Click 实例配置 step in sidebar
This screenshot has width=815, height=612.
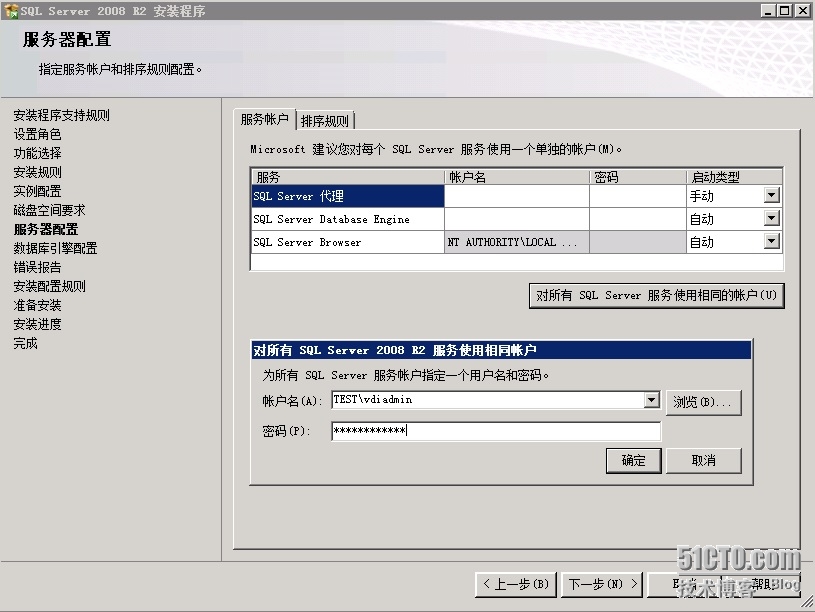[37, 191]
